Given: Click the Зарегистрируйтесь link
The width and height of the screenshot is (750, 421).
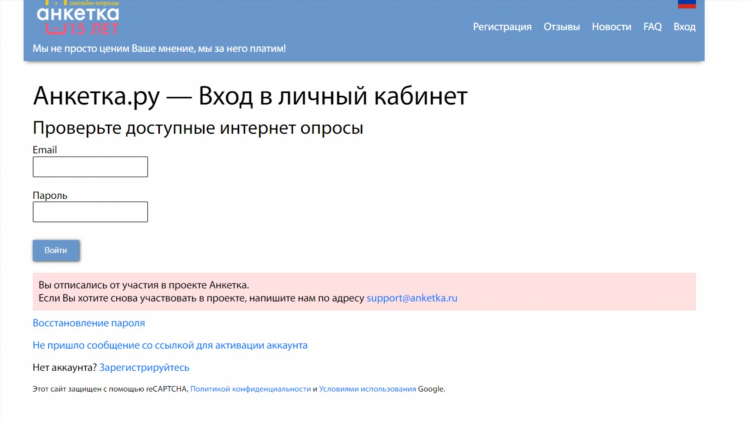Looking at the screenshot, I should coord(144,367).
